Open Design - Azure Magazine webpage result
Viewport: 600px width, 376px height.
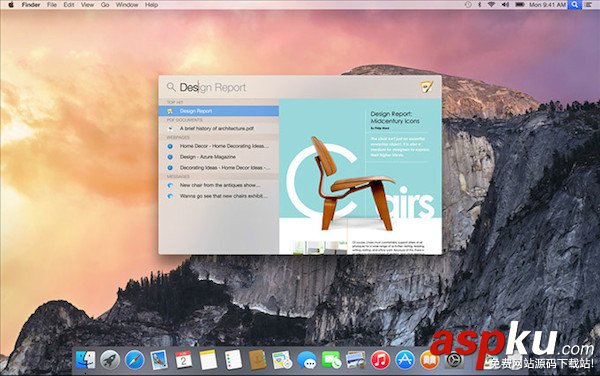218,157
